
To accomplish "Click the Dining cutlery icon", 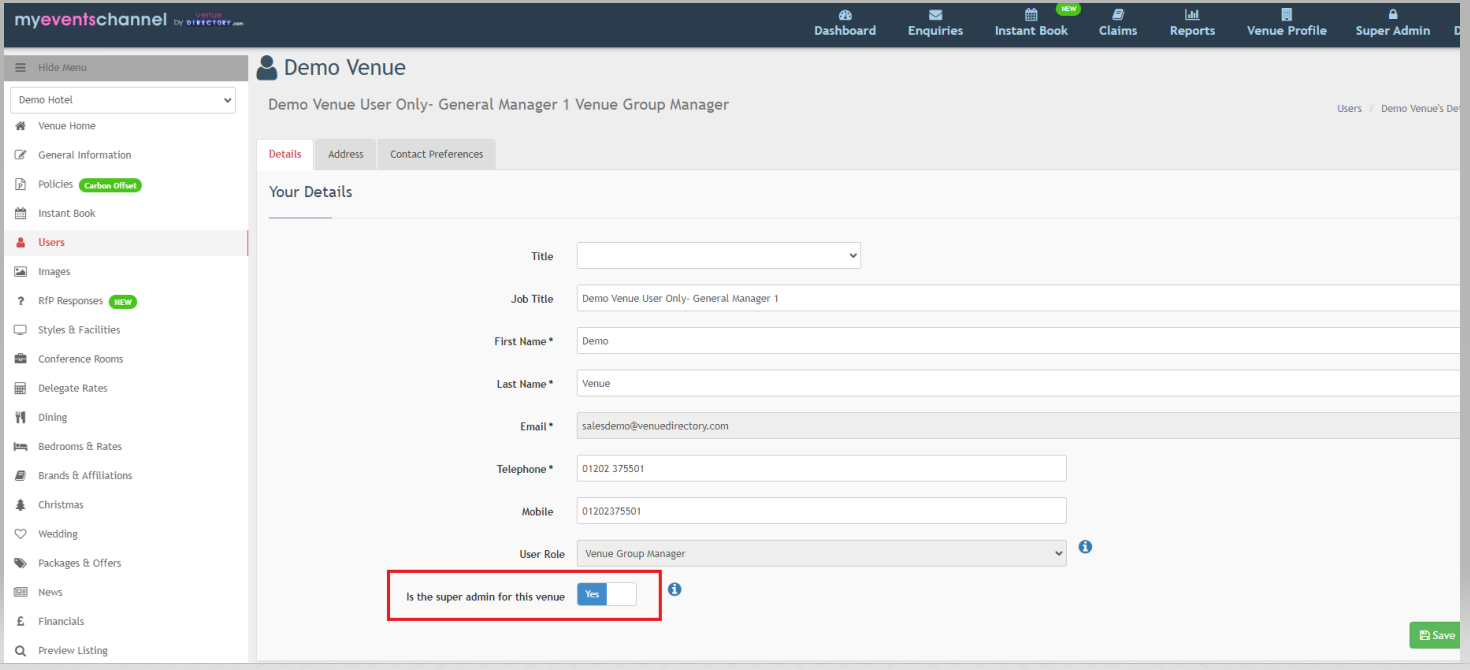I will [20, 417].
